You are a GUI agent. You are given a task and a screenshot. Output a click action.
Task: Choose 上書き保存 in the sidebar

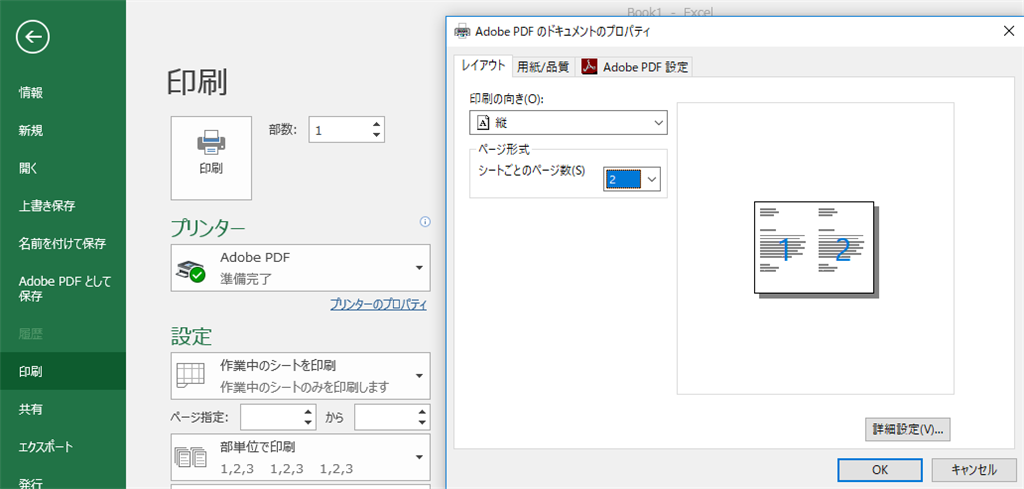tap(47, 206)
